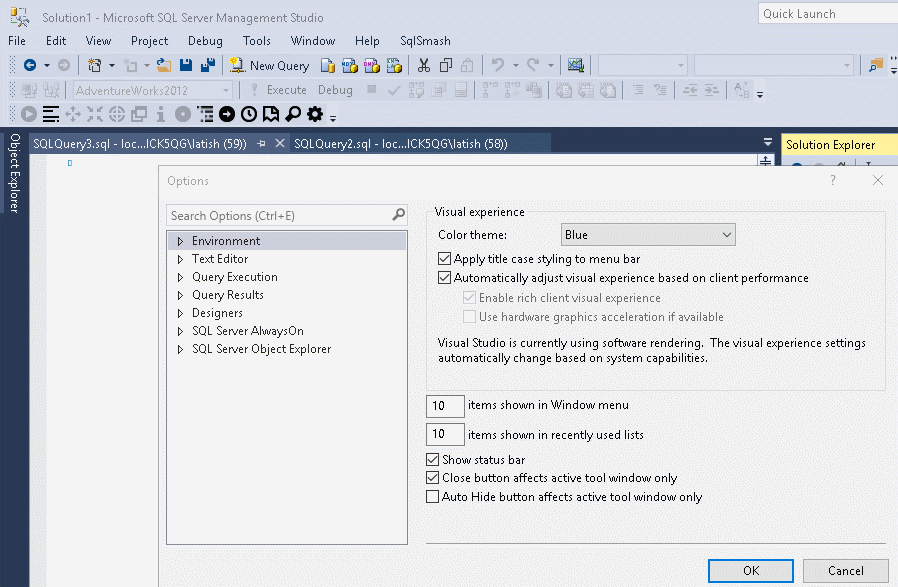Click the SqlSmash bookmark icon
898x587 pixels.
coord(270,115)
